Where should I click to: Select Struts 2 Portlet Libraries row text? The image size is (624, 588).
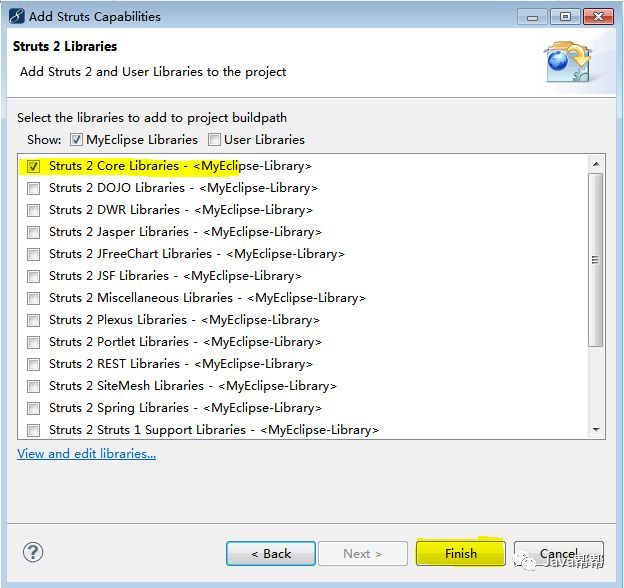tap(185, 342)
